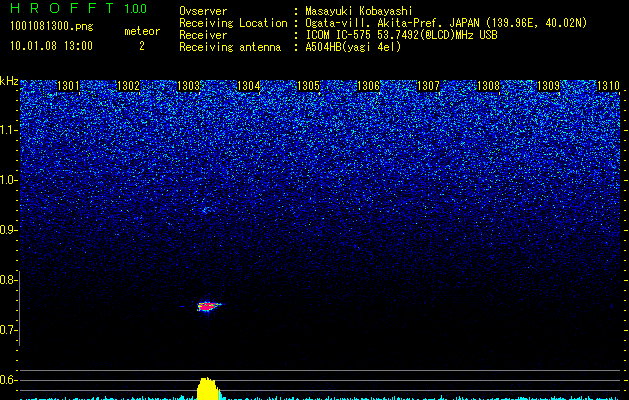Click the A504HB(yagi 4el) antenna text
629x400 pixels.
click(x=353, y=47)
